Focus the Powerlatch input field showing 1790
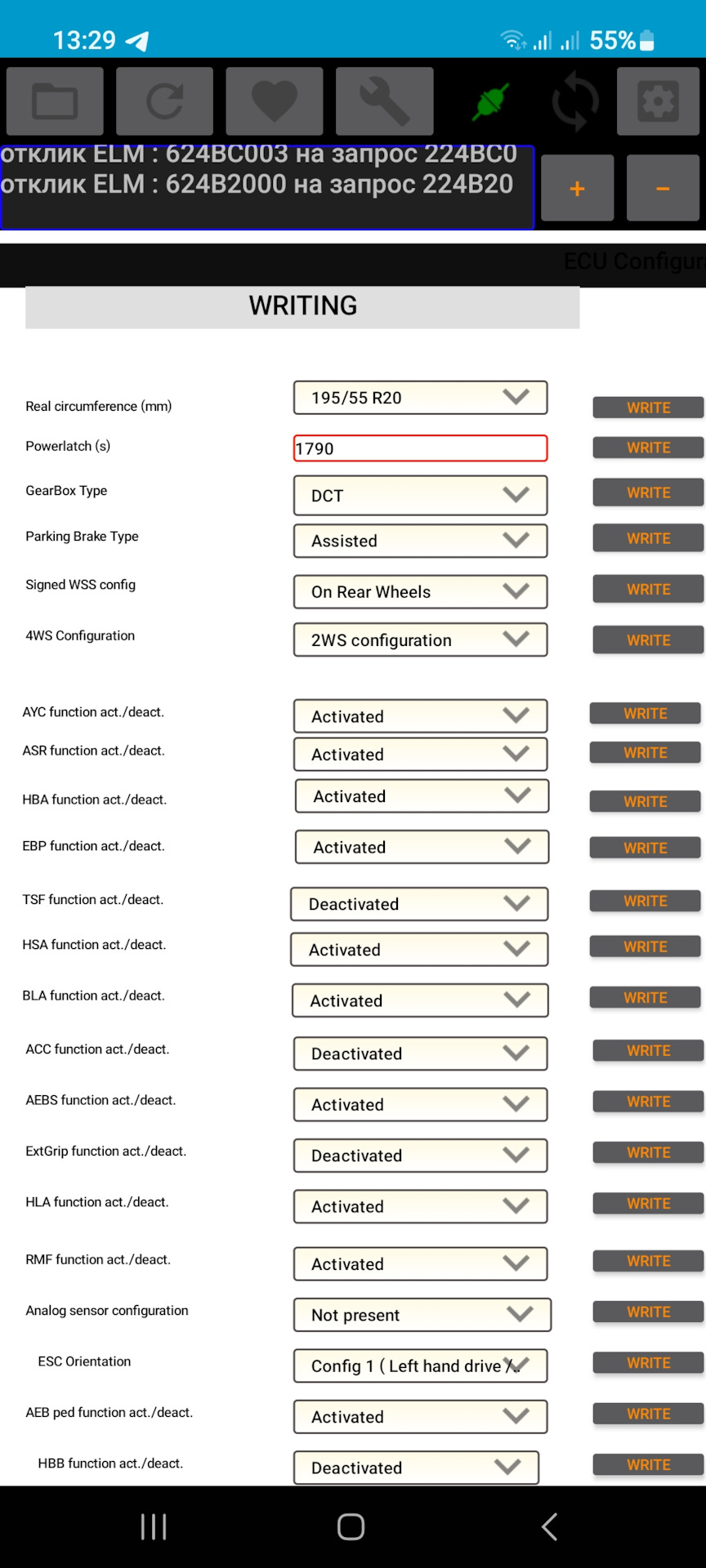Screen dimensions: 706x1568 coord(420,448)
